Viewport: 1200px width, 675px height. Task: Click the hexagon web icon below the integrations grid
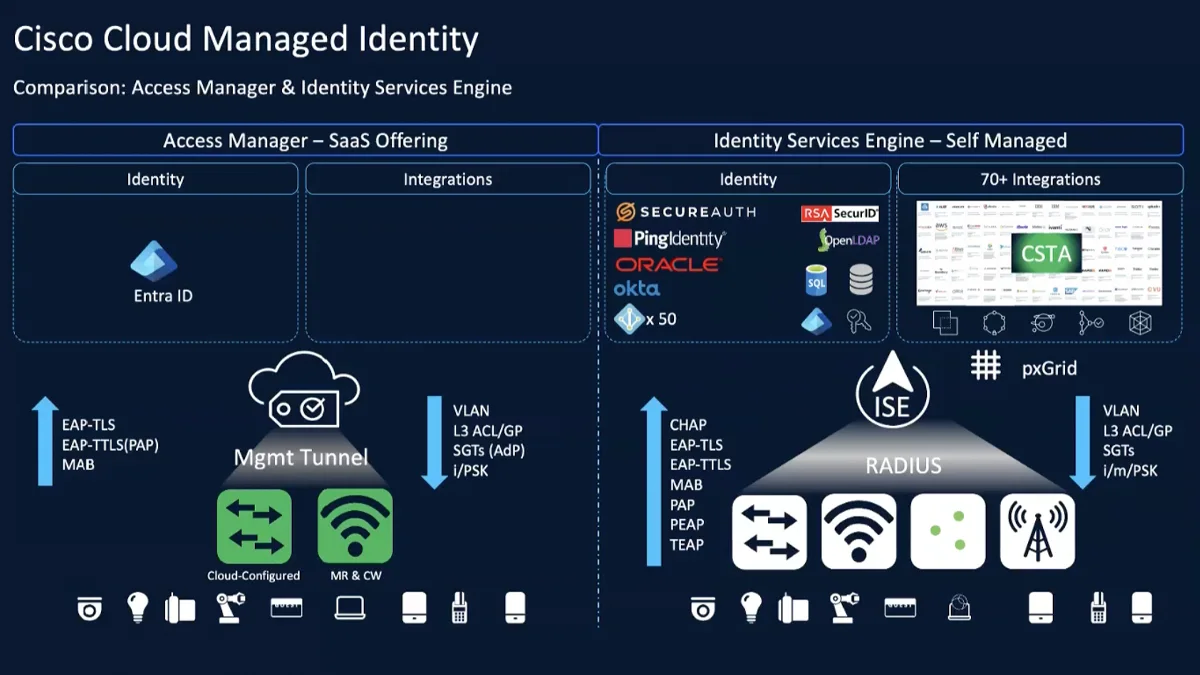(x=1140, y=323)
